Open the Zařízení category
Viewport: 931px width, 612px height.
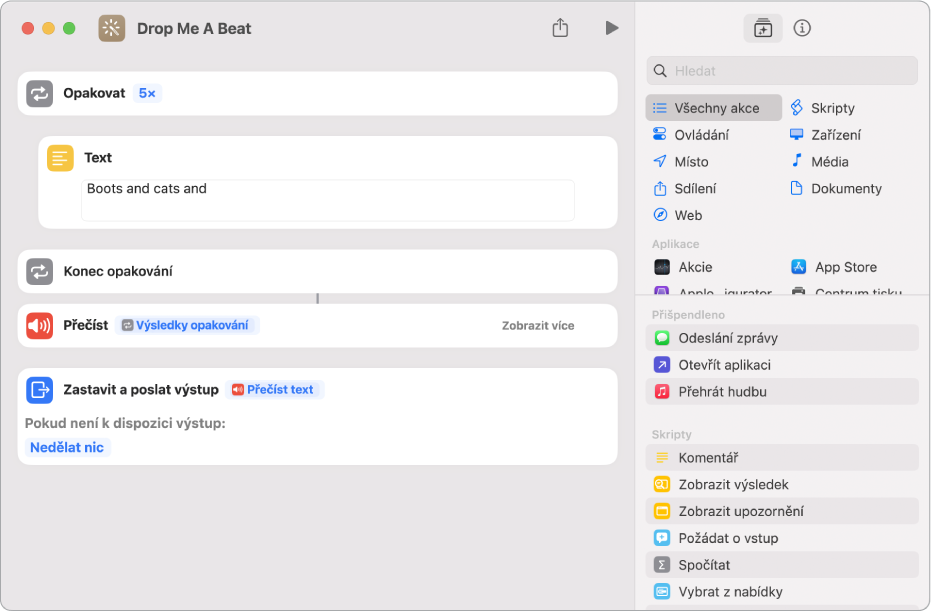pyautogui.click(x=825, y=135)
